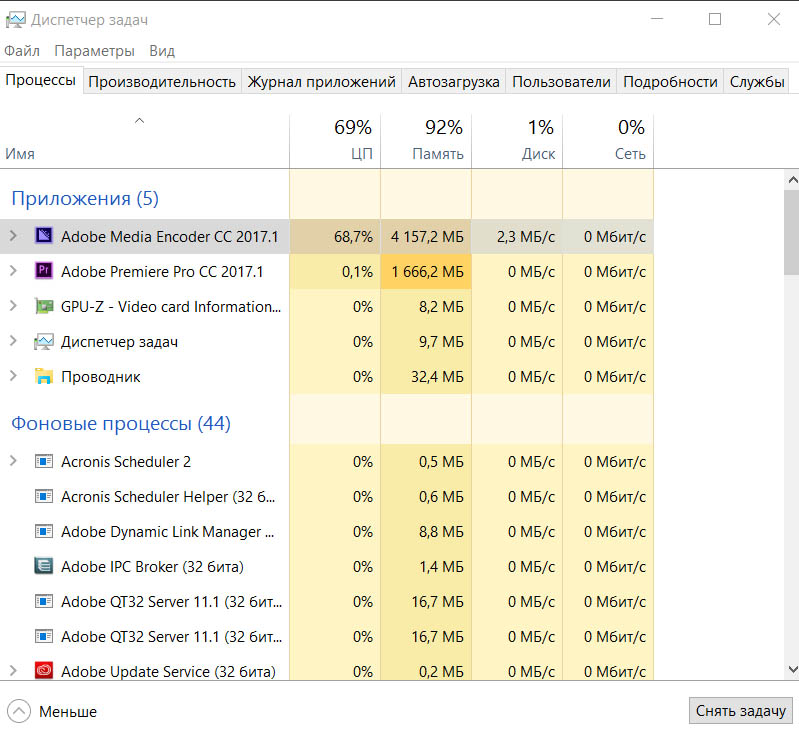Sort by the Сеть column header
The width and height of the screenshot is (799, 736).
608,141
